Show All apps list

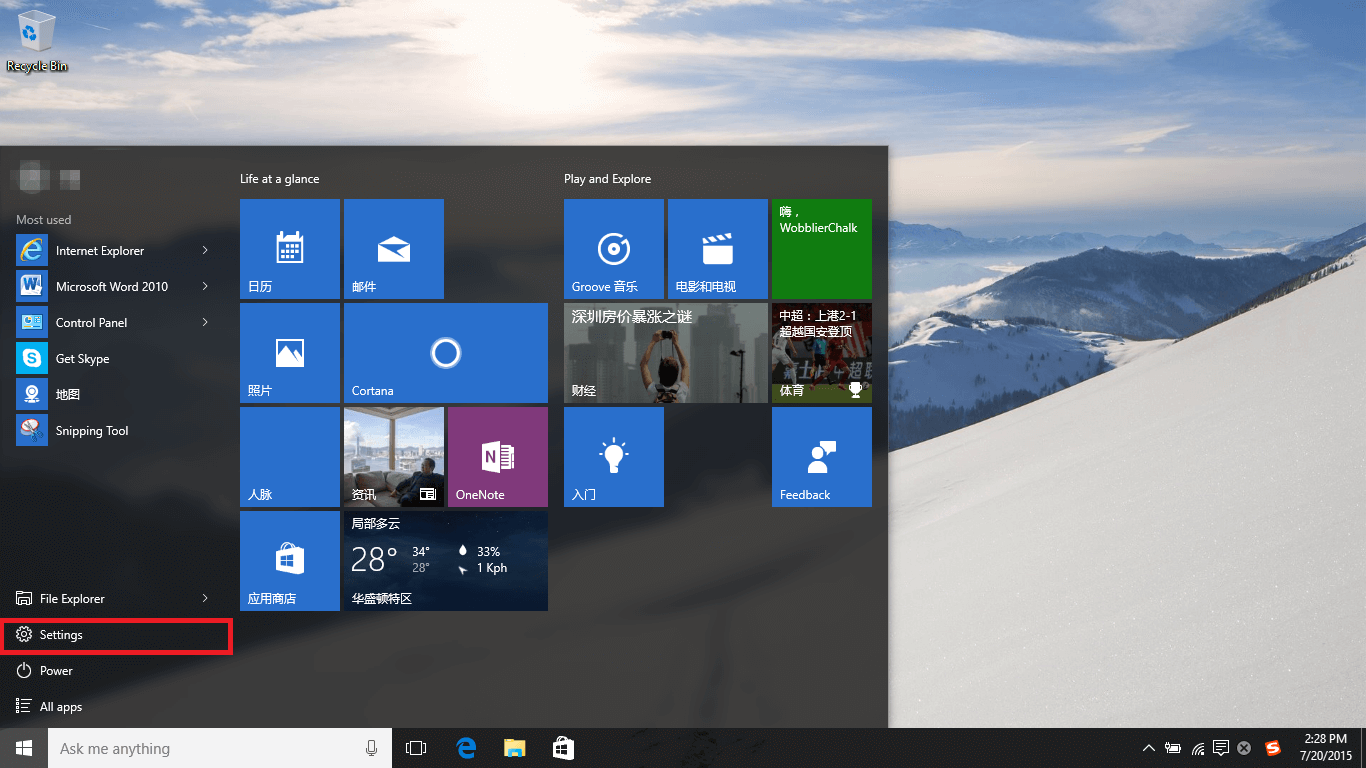[x=115, y=707]
